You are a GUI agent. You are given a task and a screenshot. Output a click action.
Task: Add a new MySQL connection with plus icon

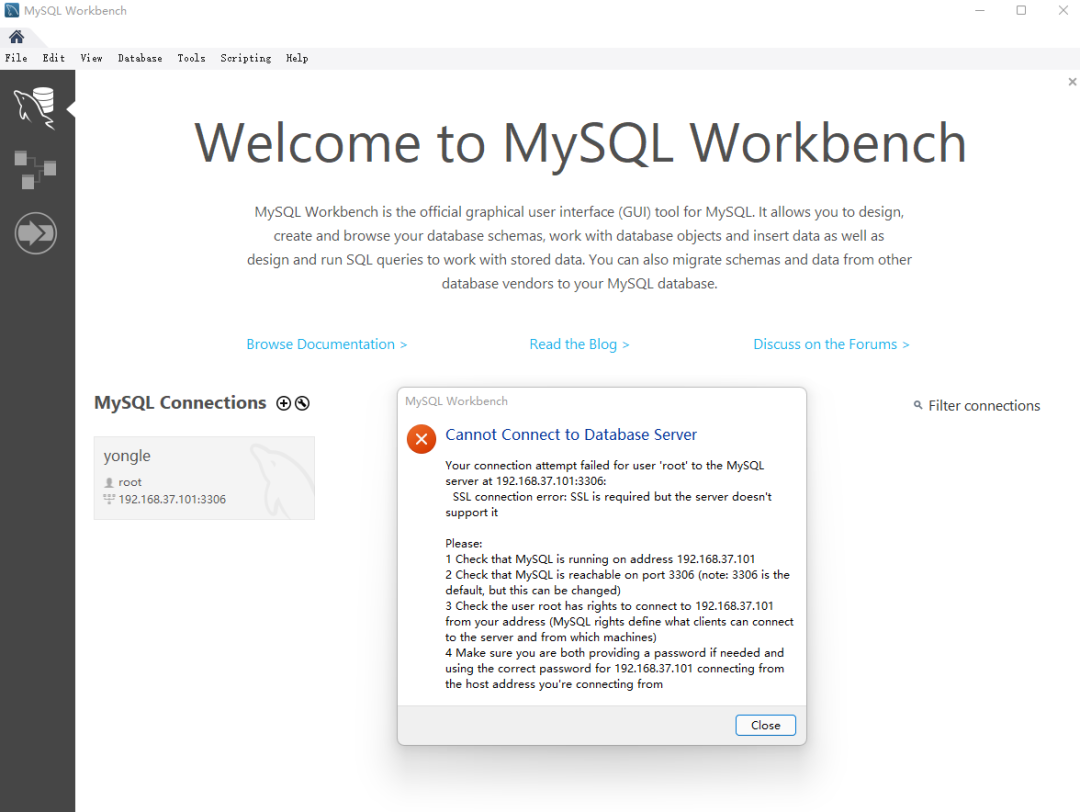click(x=283, y=404)
